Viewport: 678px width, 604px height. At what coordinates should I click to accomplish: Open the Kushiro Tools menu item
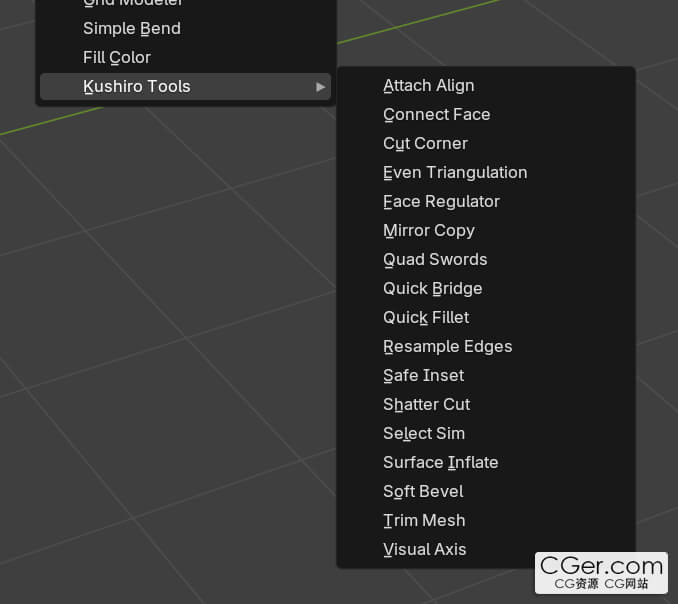pos(185,86)
